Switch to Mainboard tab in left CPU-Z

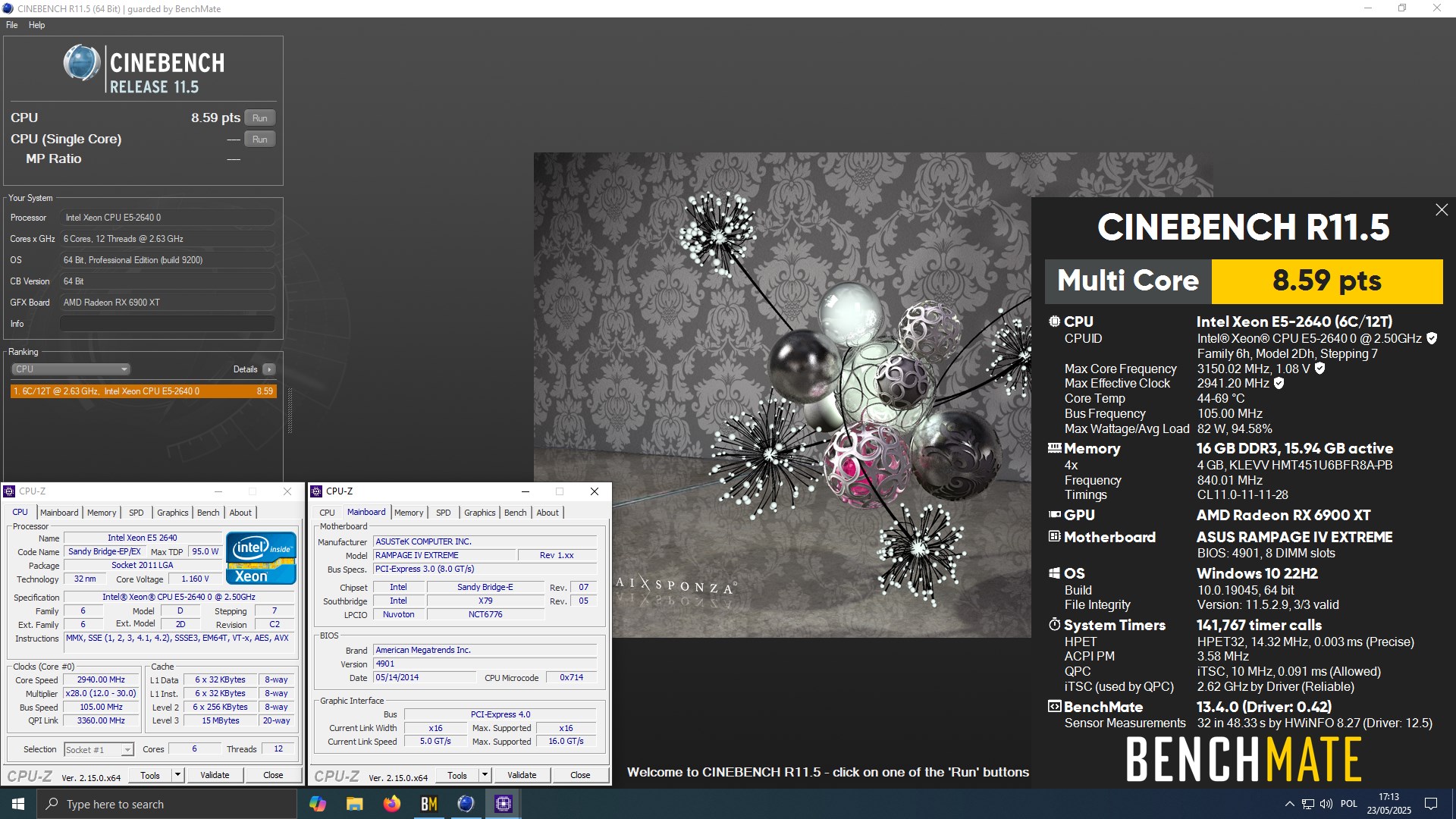[x=59, y=513]
